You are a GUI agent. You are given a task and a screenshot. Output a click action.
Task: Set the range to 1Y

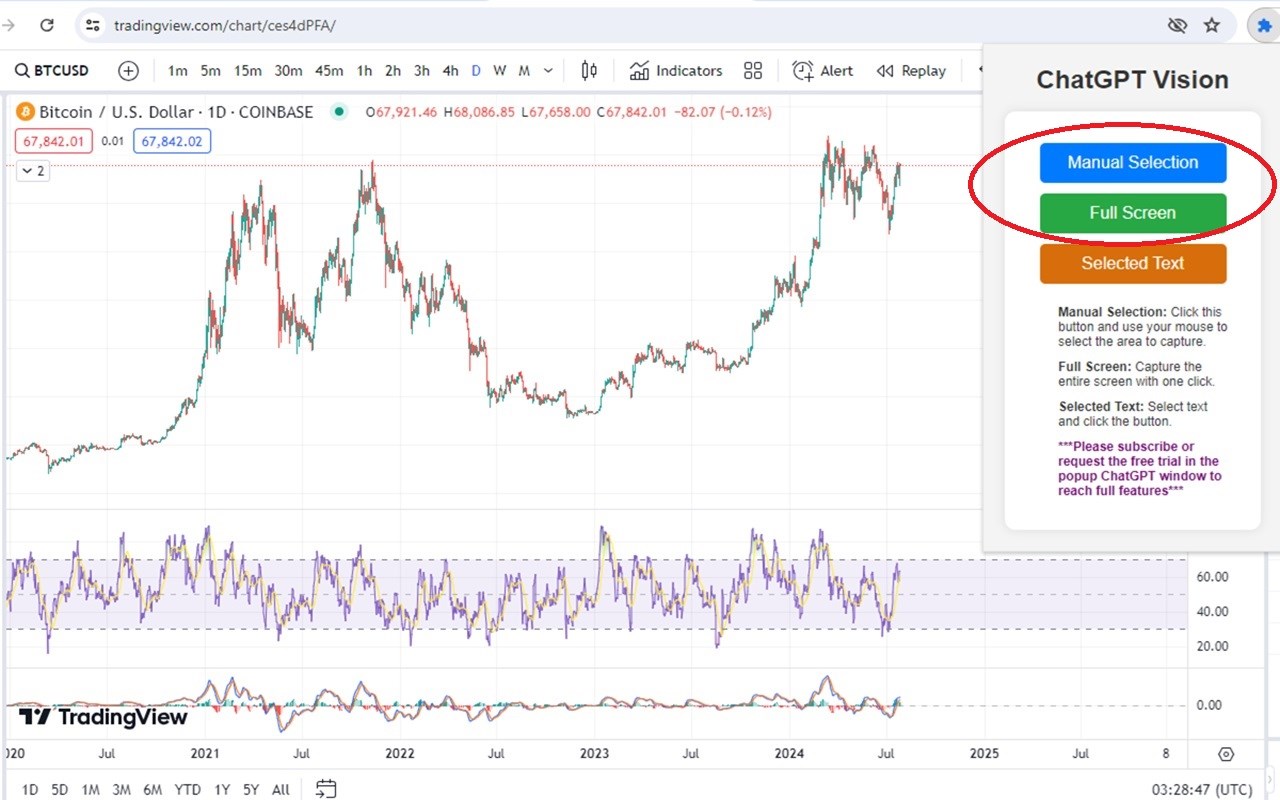(222, 790)
